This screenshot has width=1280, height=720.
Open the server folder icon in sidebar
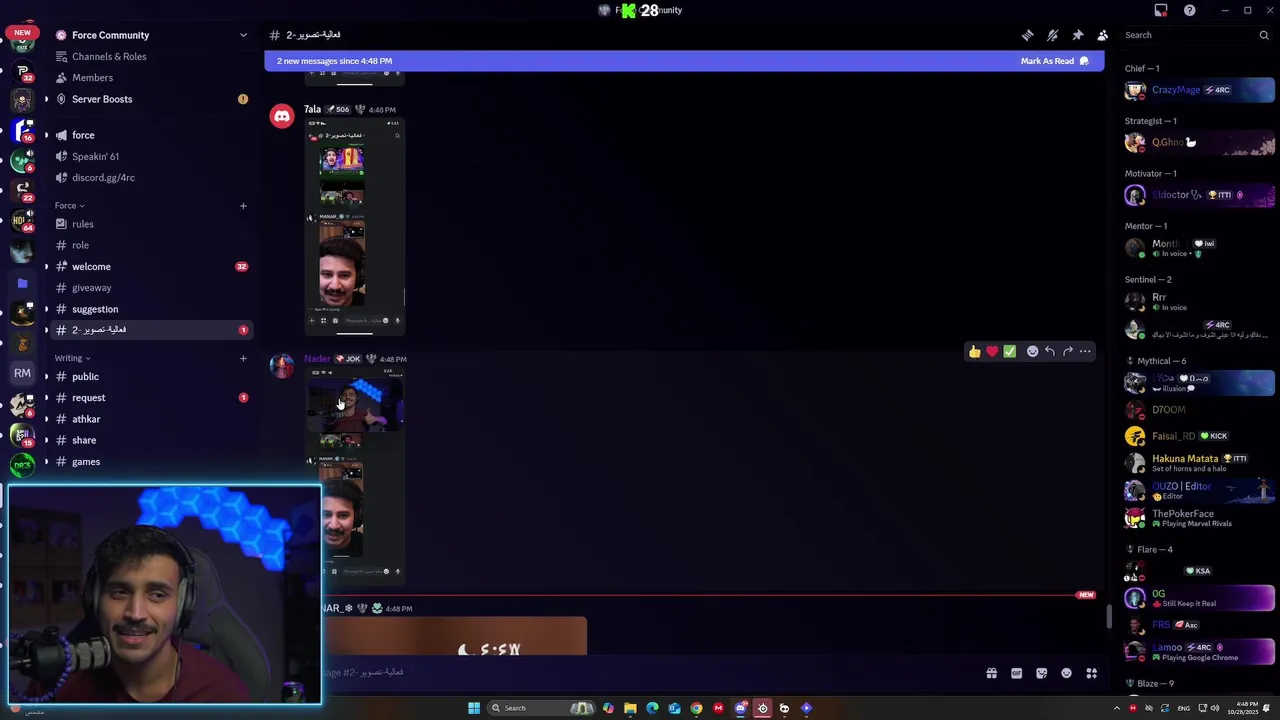coord(22,283)
